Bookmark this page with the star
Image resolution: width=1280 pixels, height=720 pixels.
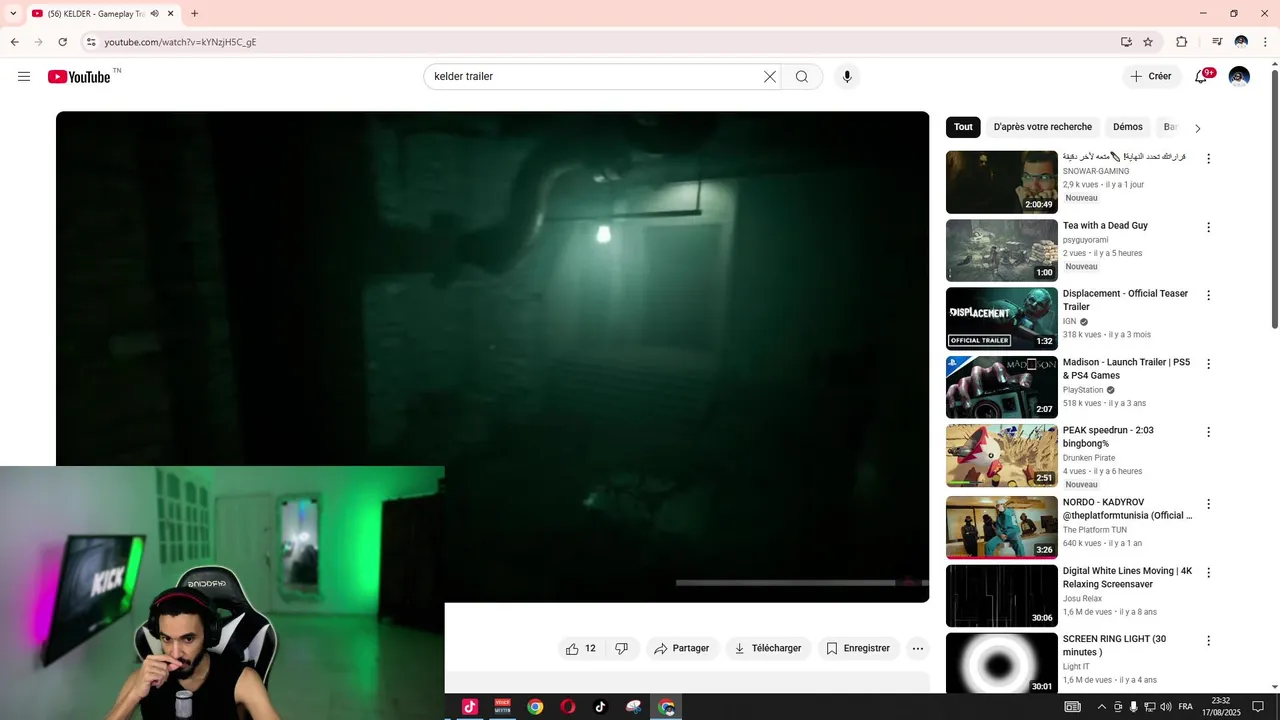point(1148,42)
